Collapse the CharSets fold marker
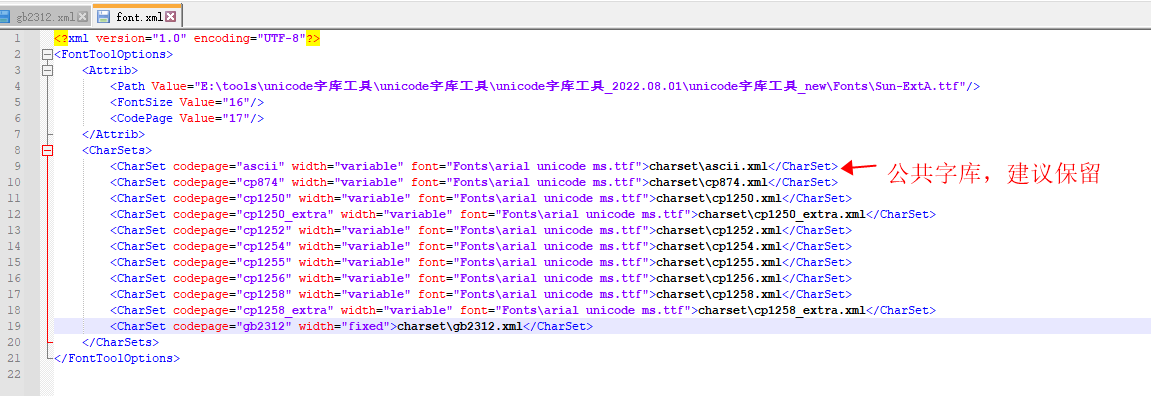The height and width of the screenshot is (396, 1151). 48,151
